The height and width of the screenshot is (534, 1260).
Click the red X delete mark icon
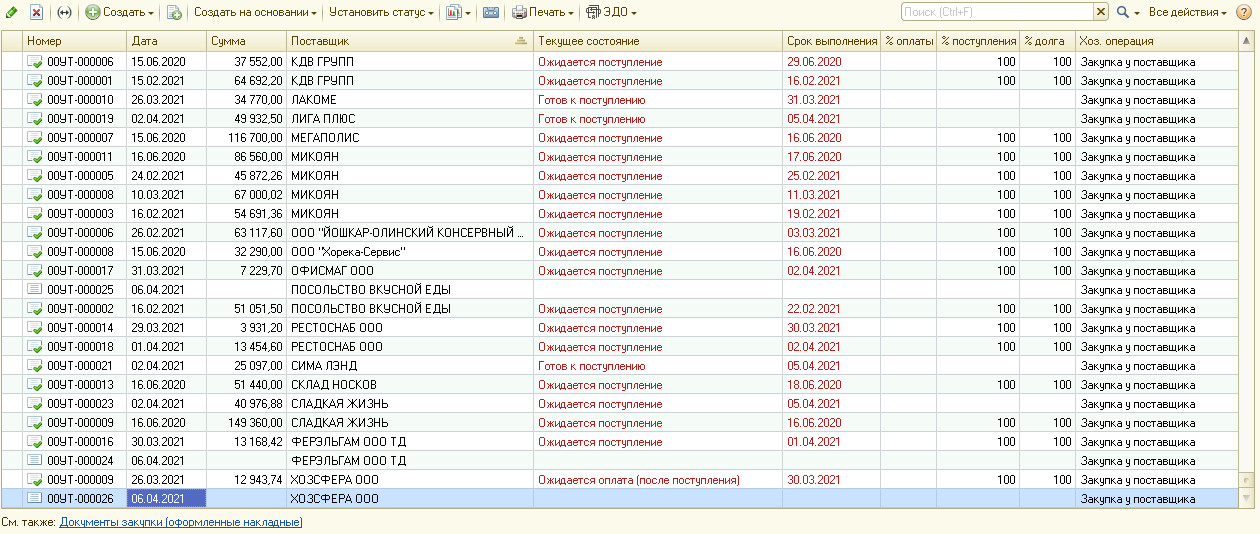pyautogui.click(x=36, y=12)
